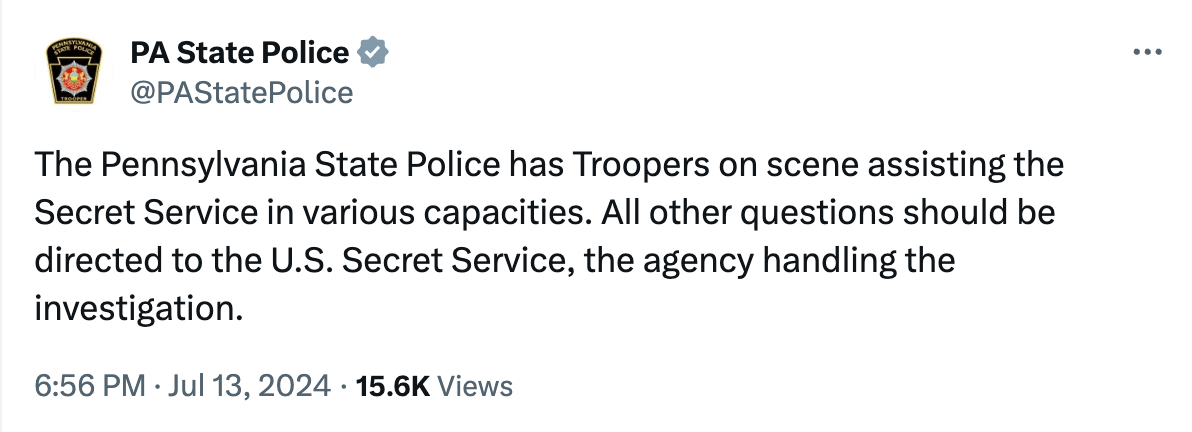1192x432 pixels.
Task: Click the PA State Police shield avatar
Action: click(76, 72)
